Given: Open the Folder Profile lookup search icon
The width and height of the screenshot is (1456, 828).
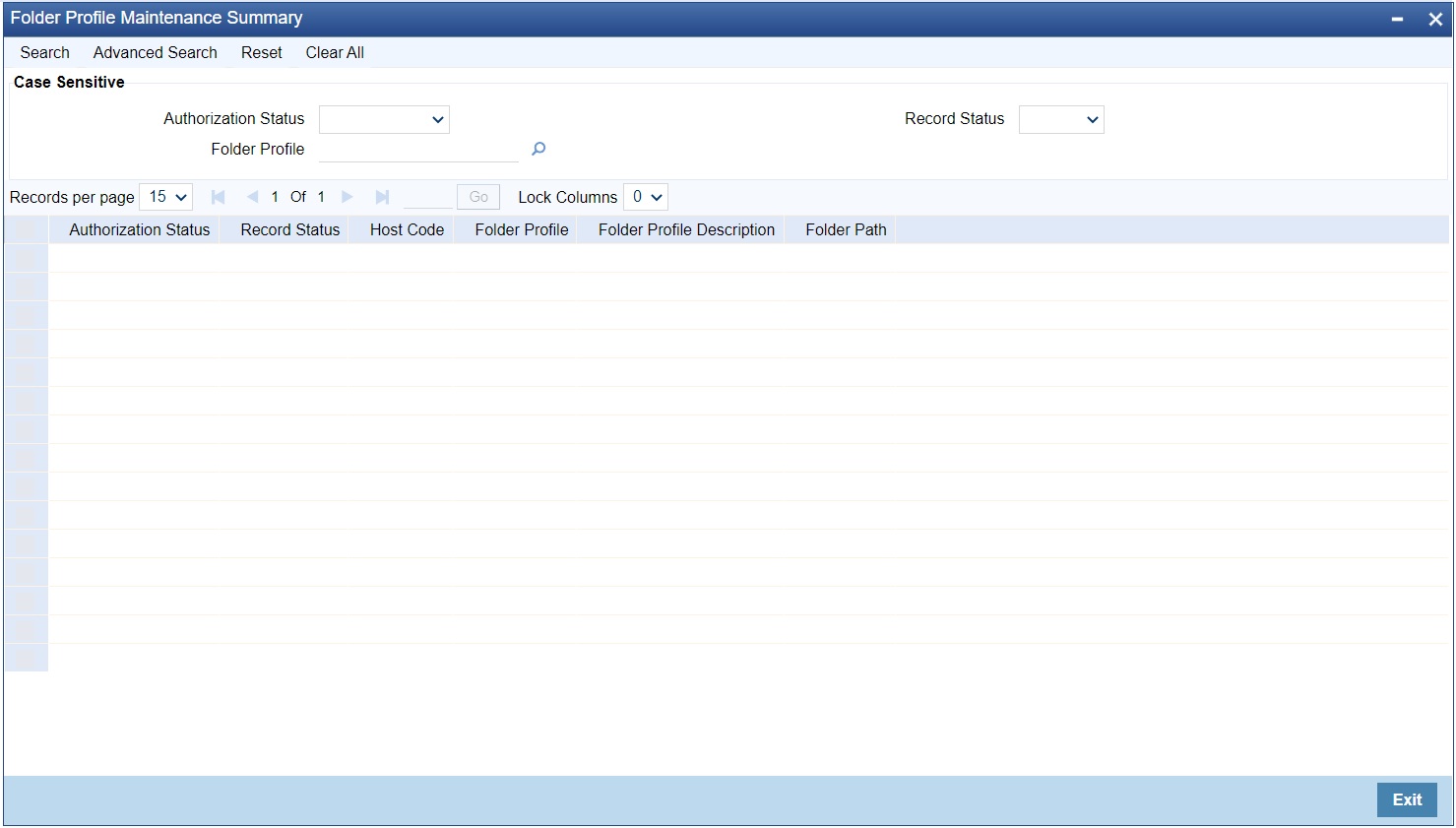Looking at the screenshot, I should coord(538,149).
